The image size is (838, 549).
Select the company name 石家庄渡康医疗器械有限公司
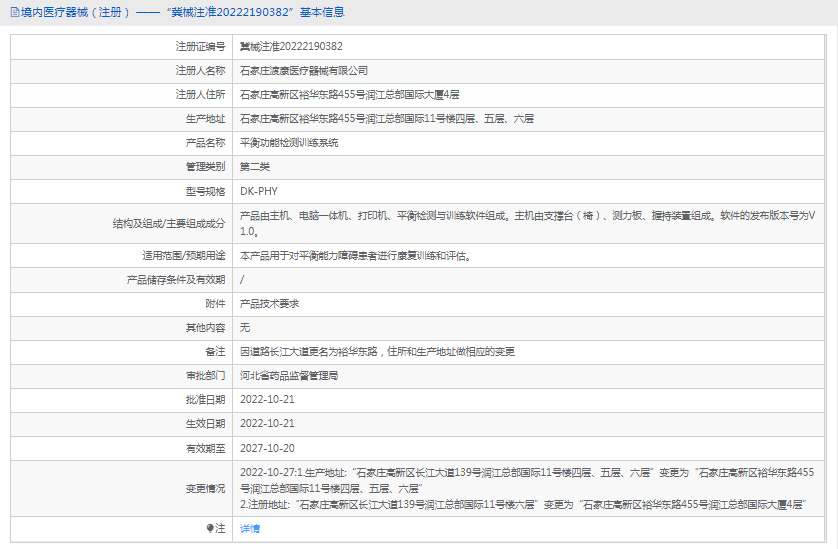[304, 71]
